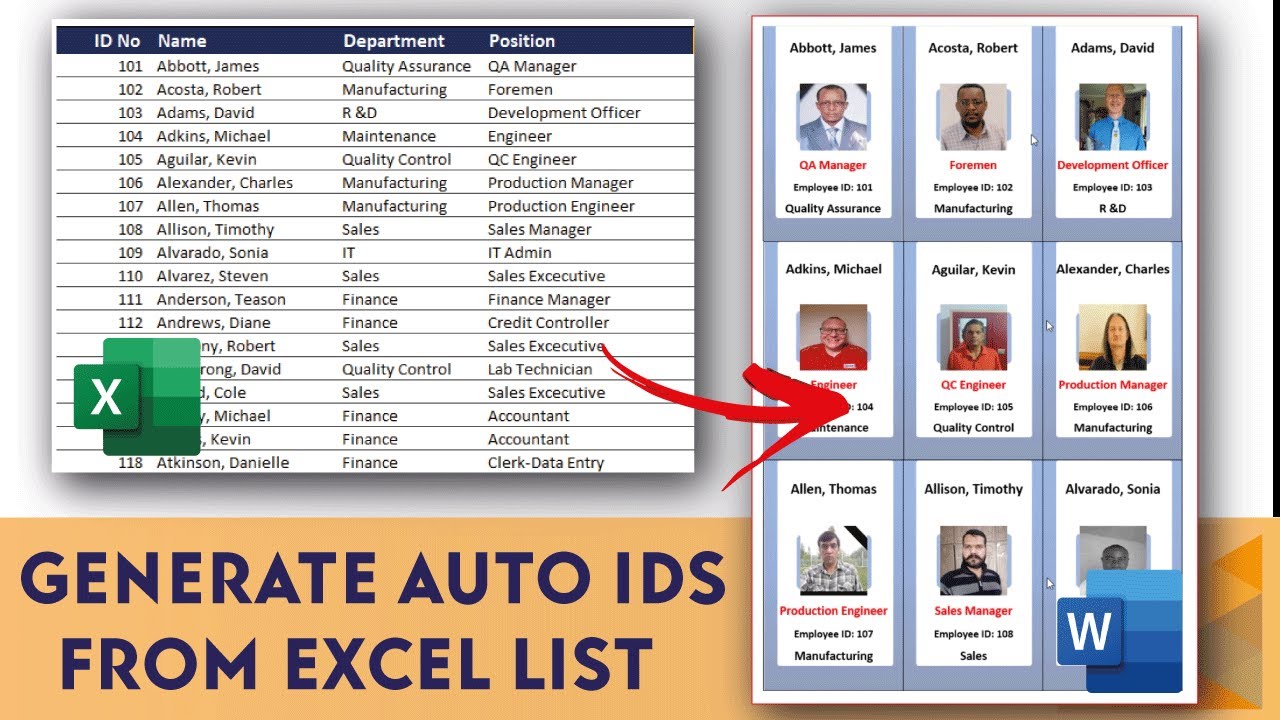Image resolution: width=1280 pixels, height=720 pixels.
Task: Select Employee ID: 107 text on card
Action: point(833,635)
